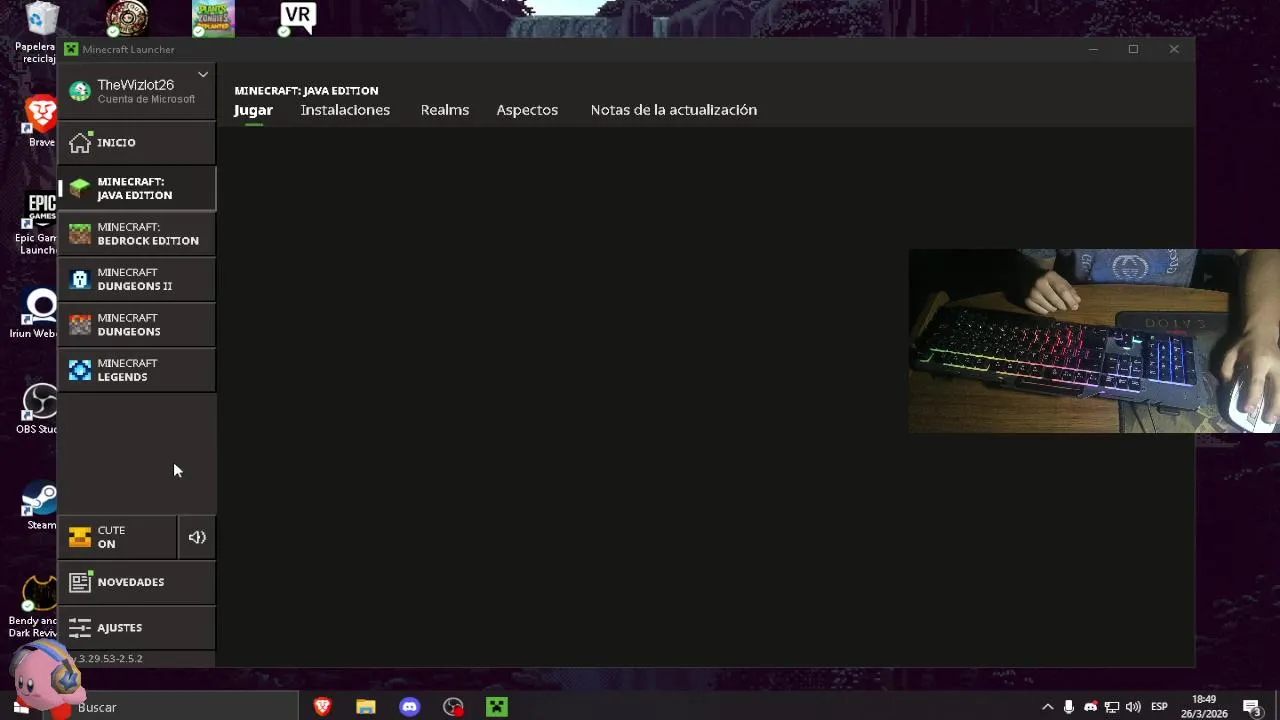Open the Papelera de reciclaje desktop icon
1280x720 pixels.
pyautogui.click(x=40, y=33)
